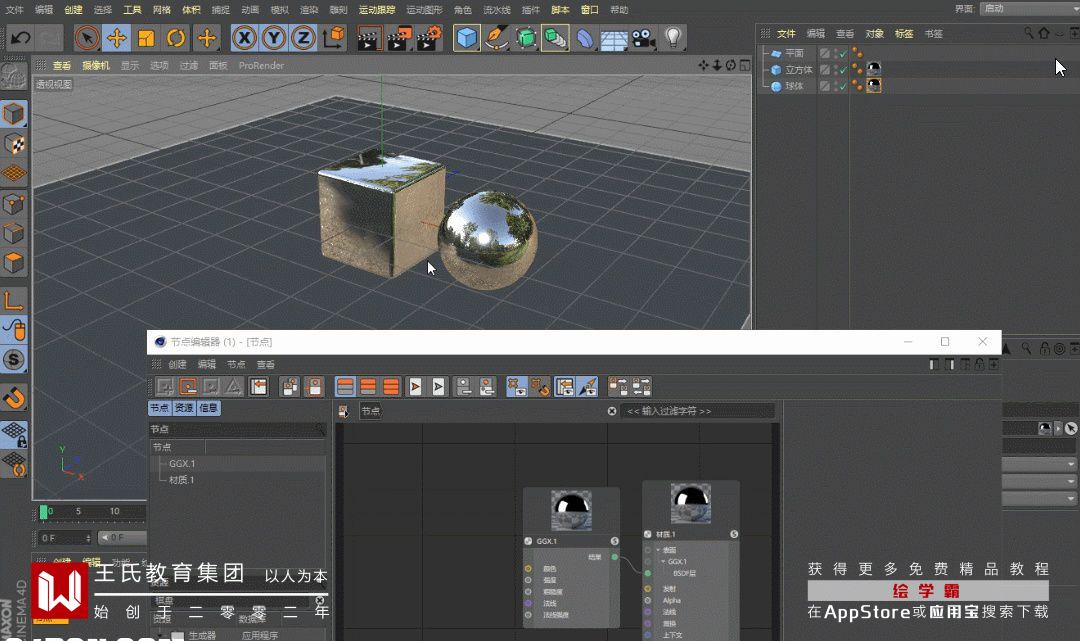Image resolution: width=1080 pixels, height=641 pixels.
Task: Open Render Settings gear clapperboard
Action: (x=429, y=37)
